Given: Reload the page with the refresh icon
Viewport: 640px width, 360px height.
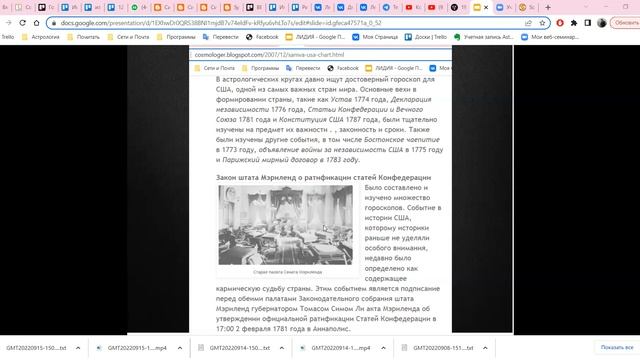Looking at the screenshot, I should click(x=22, y=23).
